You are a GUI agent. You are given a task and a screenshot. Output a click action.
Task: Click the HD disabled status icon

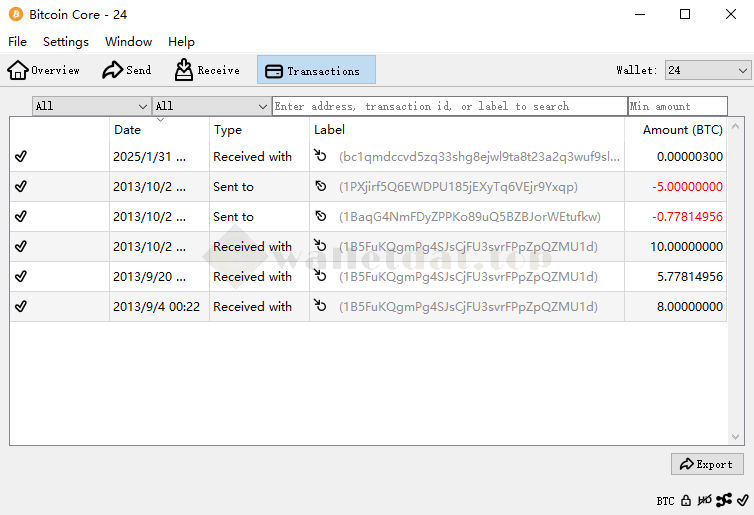click(x=704, y=500)
